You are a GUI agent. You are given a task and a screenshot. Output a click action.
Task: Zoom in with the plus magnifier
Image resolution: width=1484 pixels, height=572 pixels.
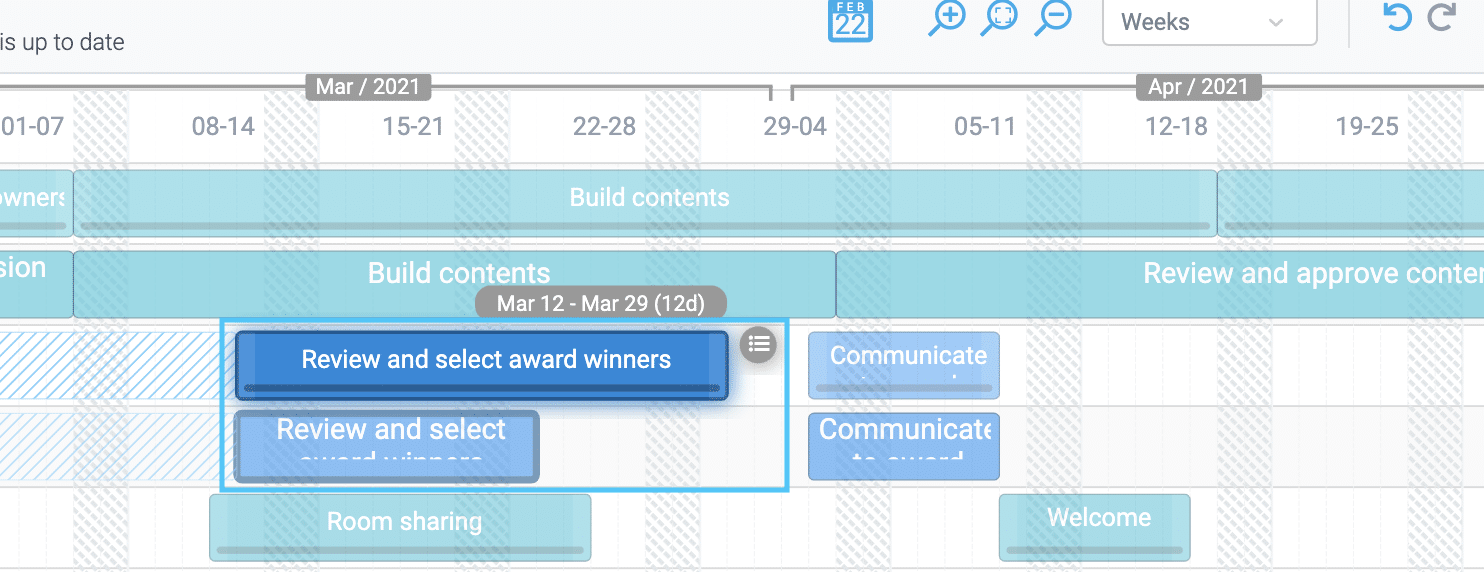pyautogui.click(x=946, y=18)
